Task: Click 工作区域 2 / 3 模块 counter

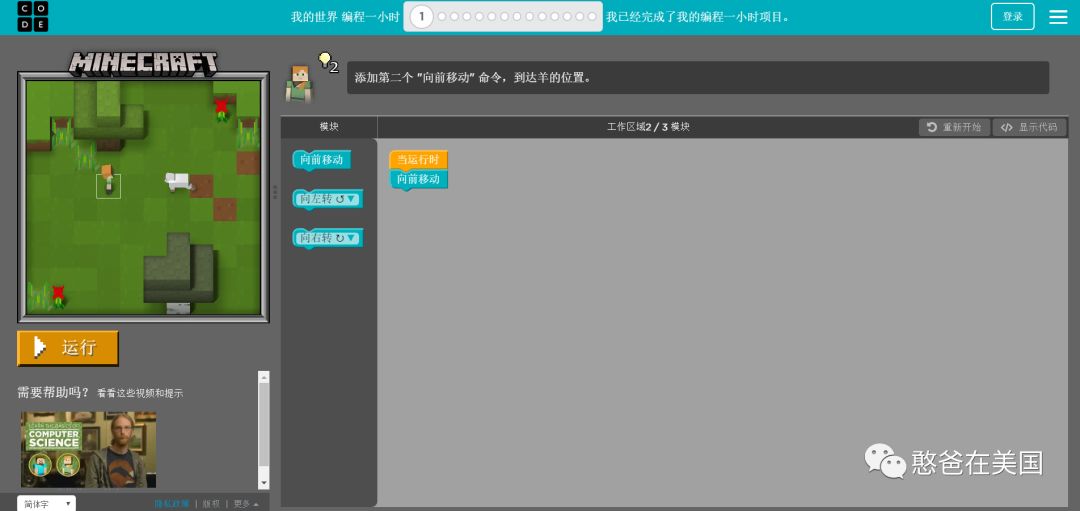Action: pos(648,127)
